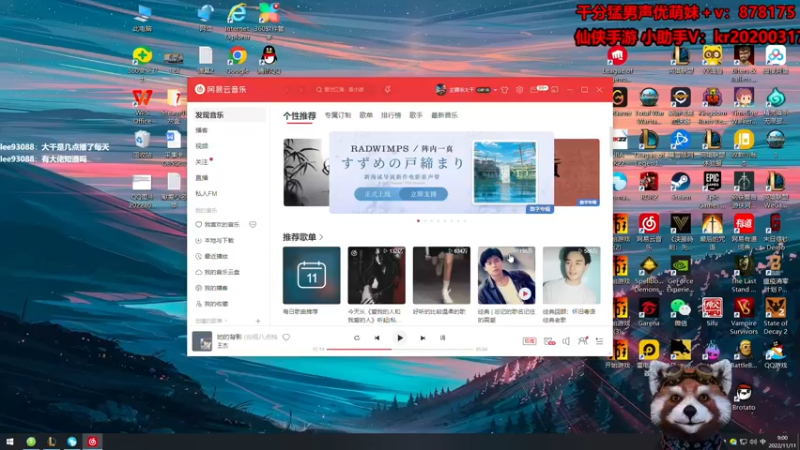Image resolution: width=800 pixels, height=450 pixels.
Task: Select 发现音乐 in the sidebar
Action: [229, 115]
